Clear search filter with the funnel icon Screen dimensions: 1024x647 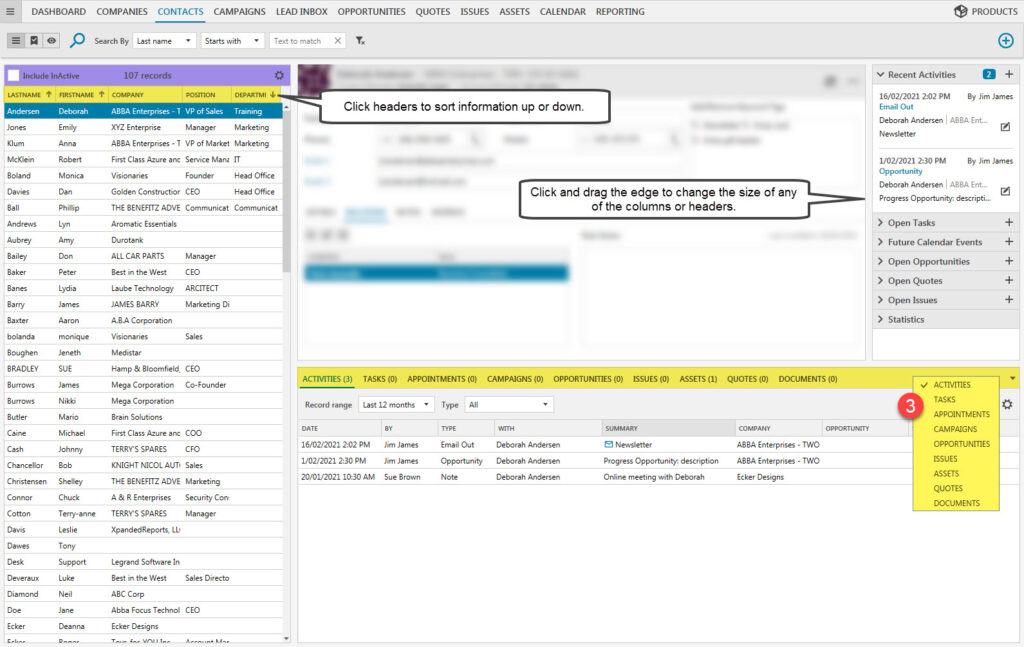click(360, 41)
